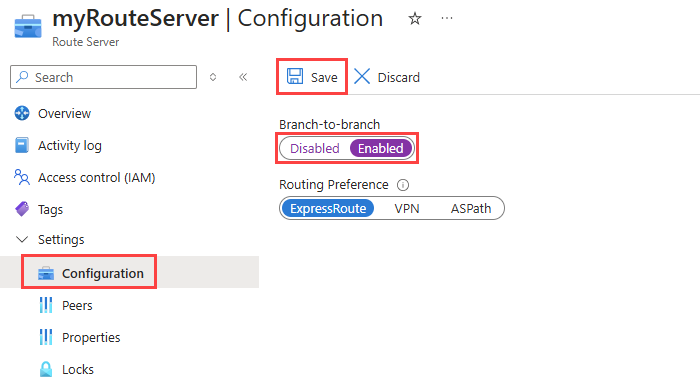Select VPN routing preference
The height and width of the screenshot is (388, 700).
pos(407,209)
